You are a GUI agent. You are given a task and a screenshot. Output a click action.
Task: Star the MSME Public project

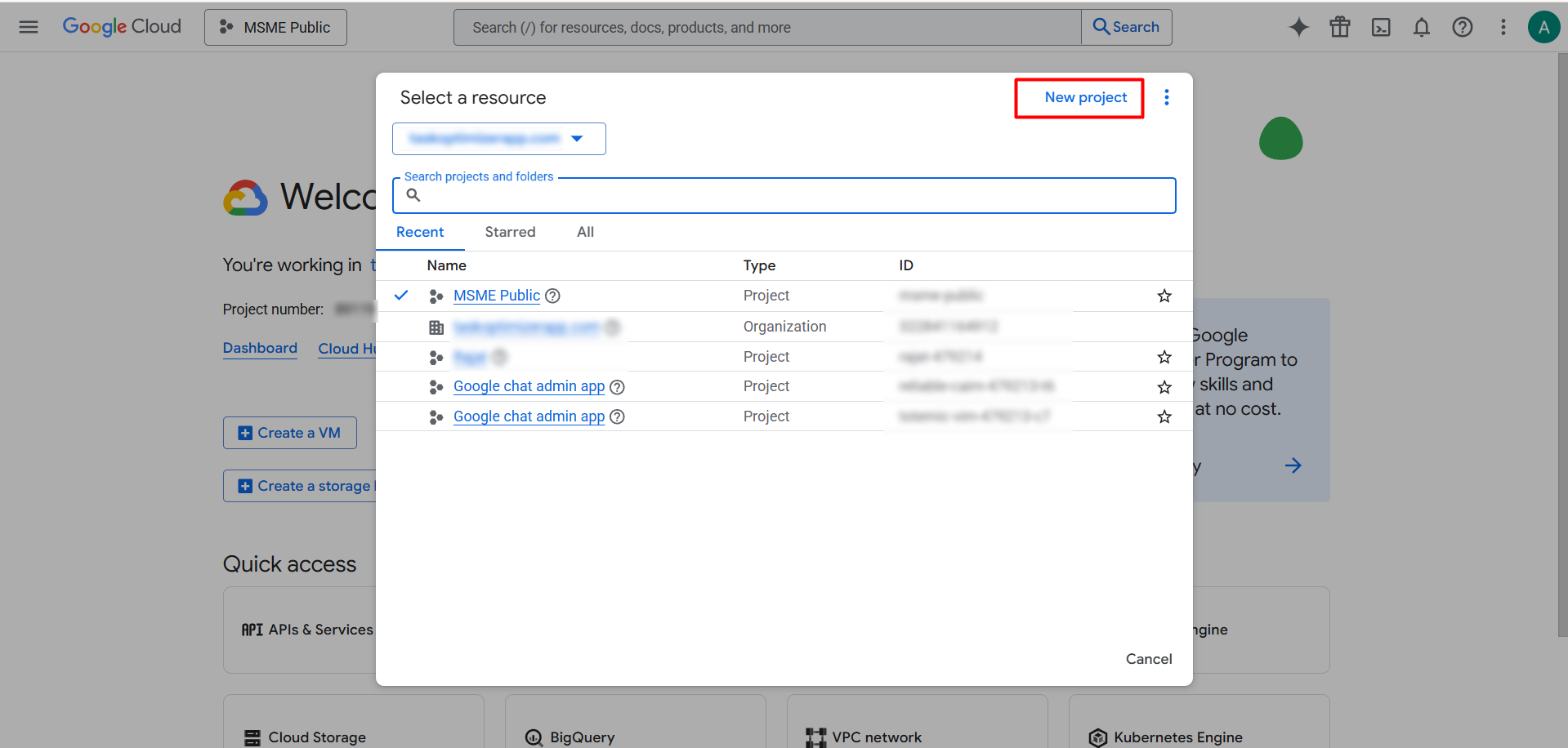coord(1164,296)
